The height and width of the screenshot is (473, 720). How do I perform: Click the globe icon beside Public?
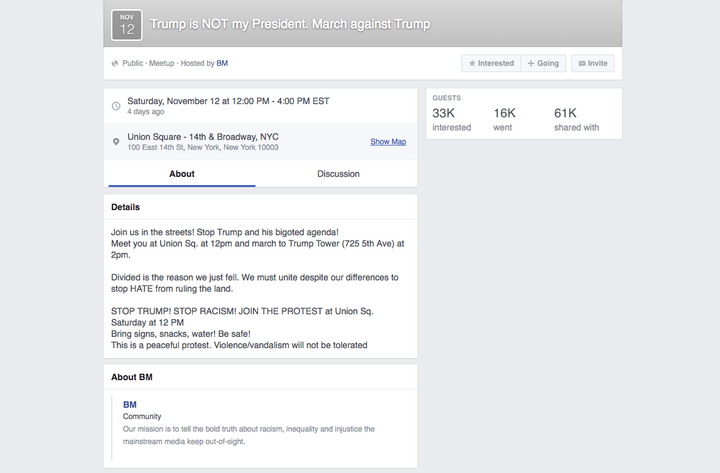(116, 63)
